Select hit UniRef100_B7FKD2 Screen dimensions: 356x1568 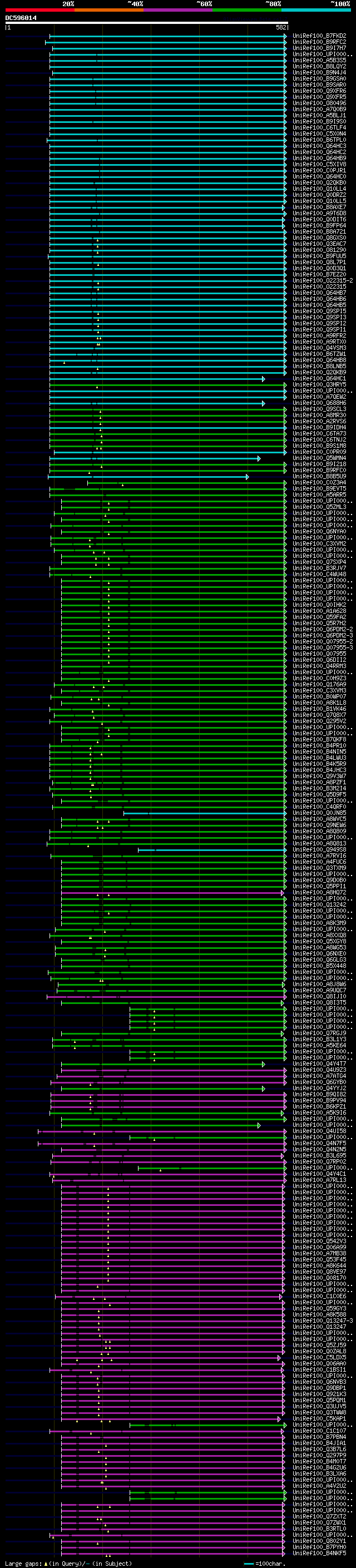(319, 36)
